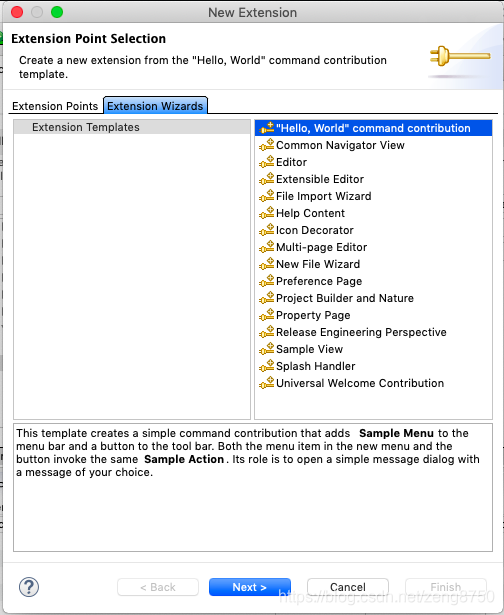This screenshot has width=504, height=615.
Task: Open help with the question mark icon
Action: 29,587
